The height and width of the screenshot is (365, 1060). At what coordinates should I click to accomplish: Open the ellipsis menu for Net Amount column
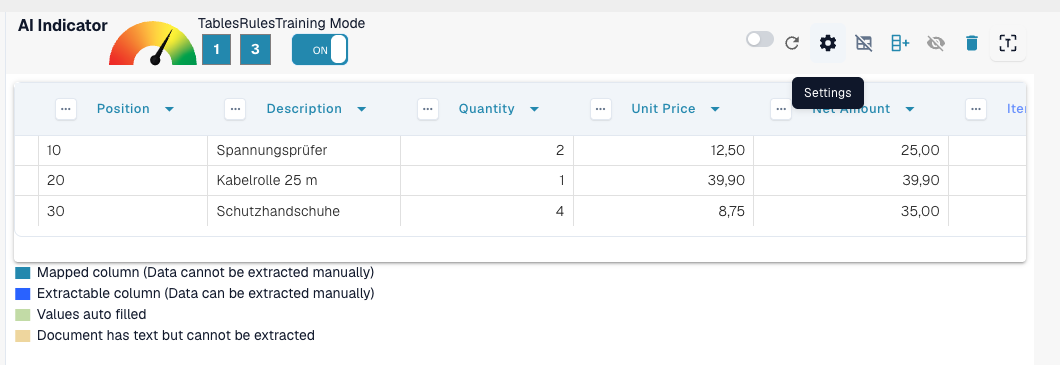pos(781,109)
